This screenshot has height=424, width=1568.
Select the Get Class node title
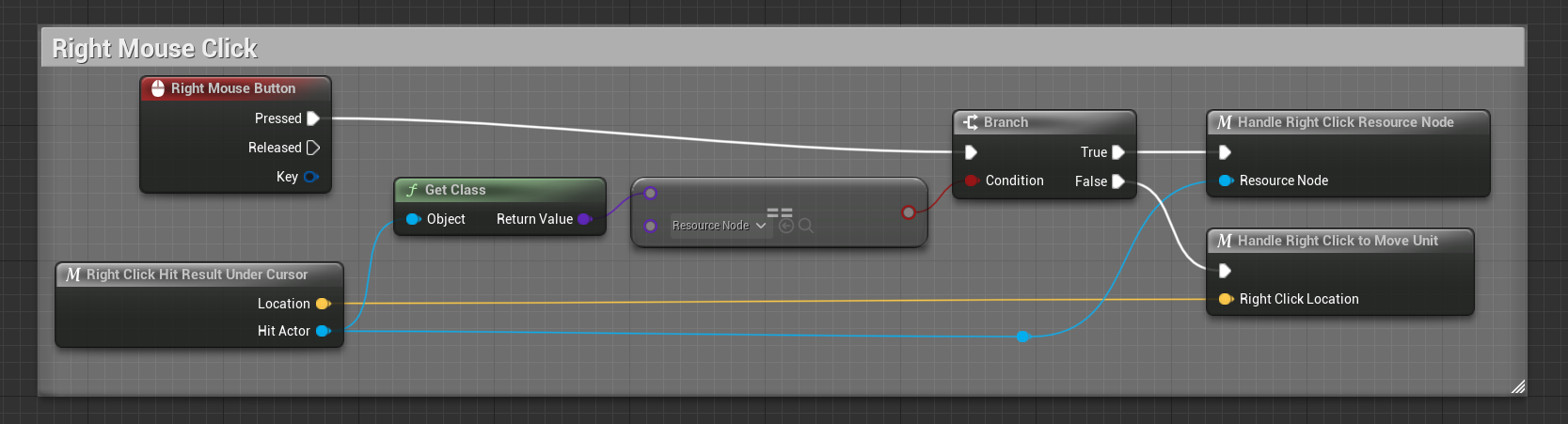(x=455, y=190)
